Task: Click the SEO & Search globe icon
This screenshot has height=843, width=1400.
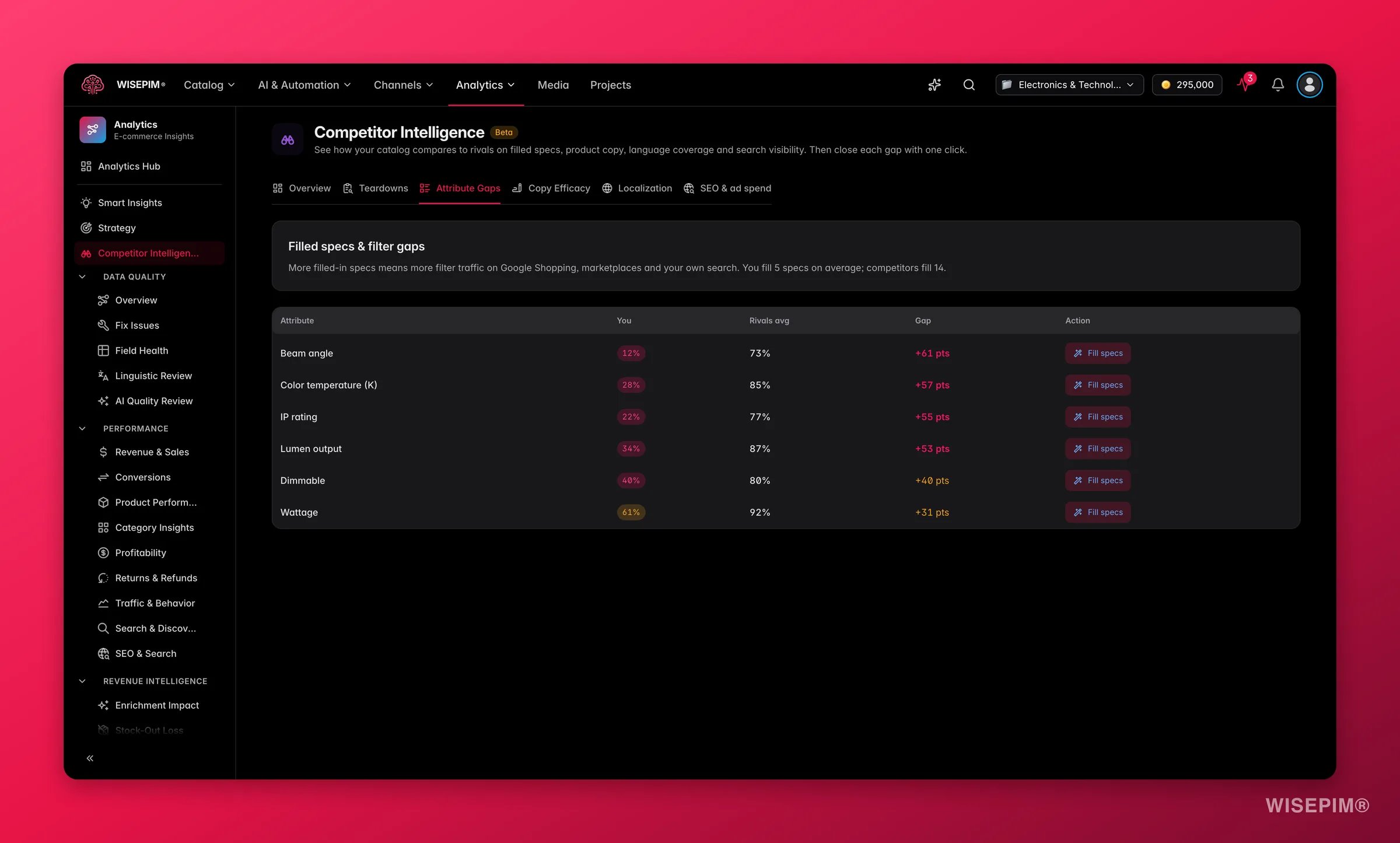Action: coord(103,653)
